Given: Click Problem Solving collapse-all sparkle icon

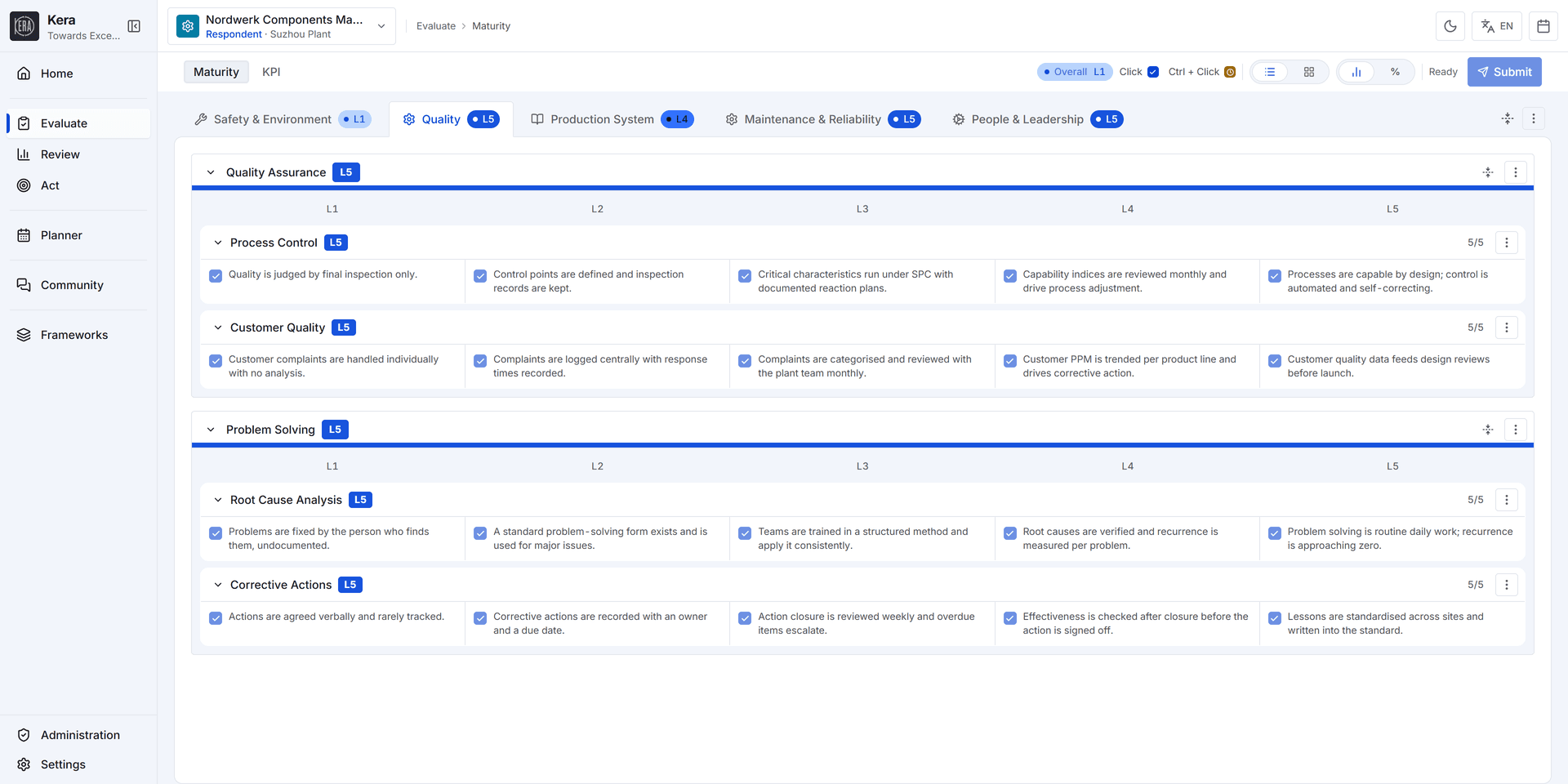Looking at the screenshot, I should (x=1488, y=430).
